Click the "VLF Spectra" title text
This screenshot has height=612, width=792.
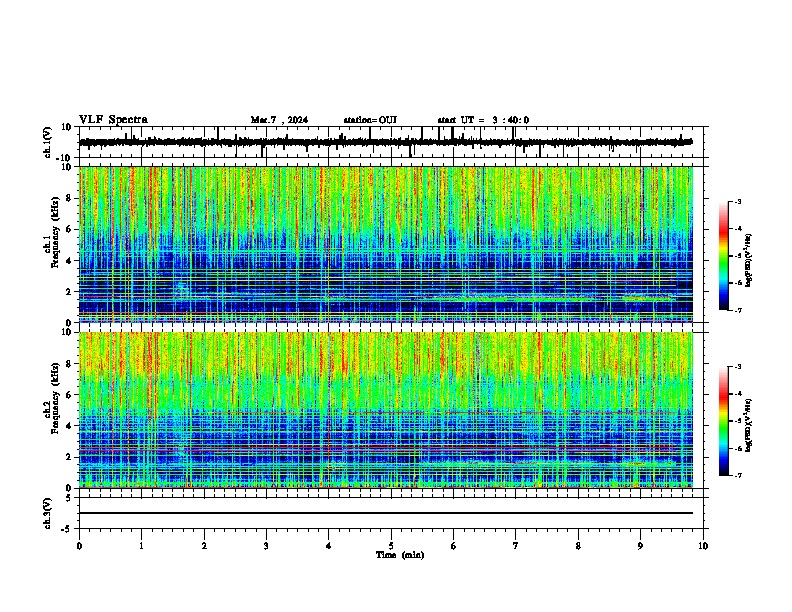[113, 120]
